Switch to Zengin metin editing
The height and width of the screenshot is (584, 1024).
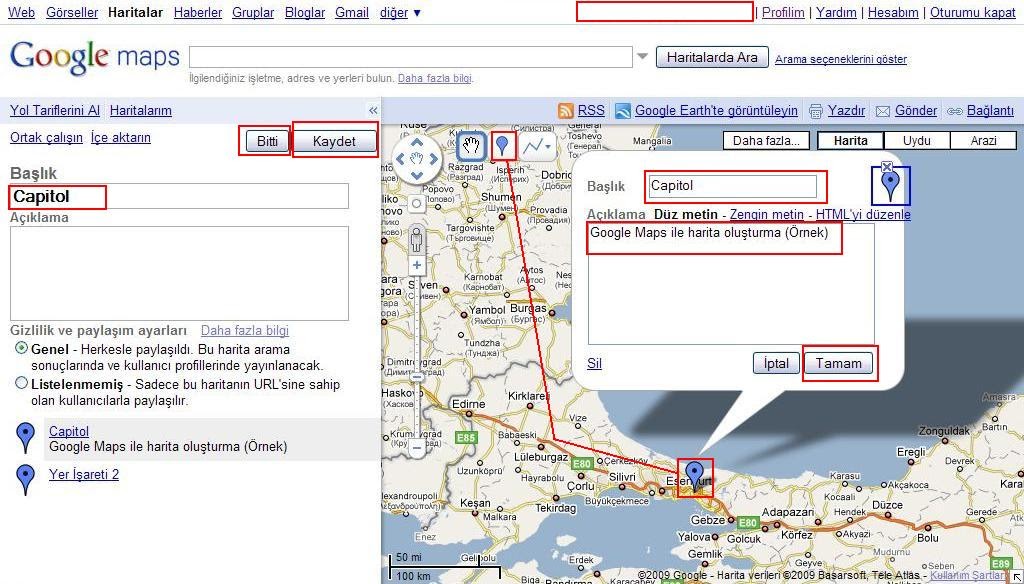click(767, 214)
